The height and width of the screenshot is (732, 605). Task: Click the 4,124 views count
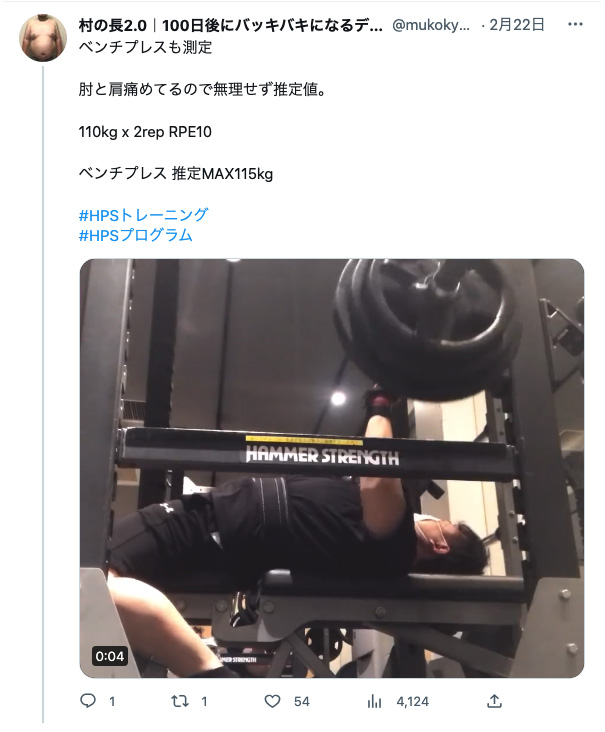(413, 701)
